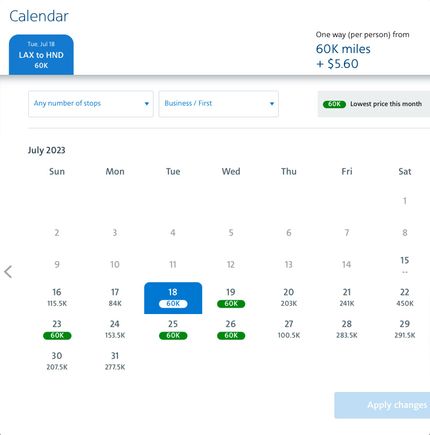This screenshot has height=435, width=430.
Task: Click the Lowest price this month legend
Action: (374, 104)
